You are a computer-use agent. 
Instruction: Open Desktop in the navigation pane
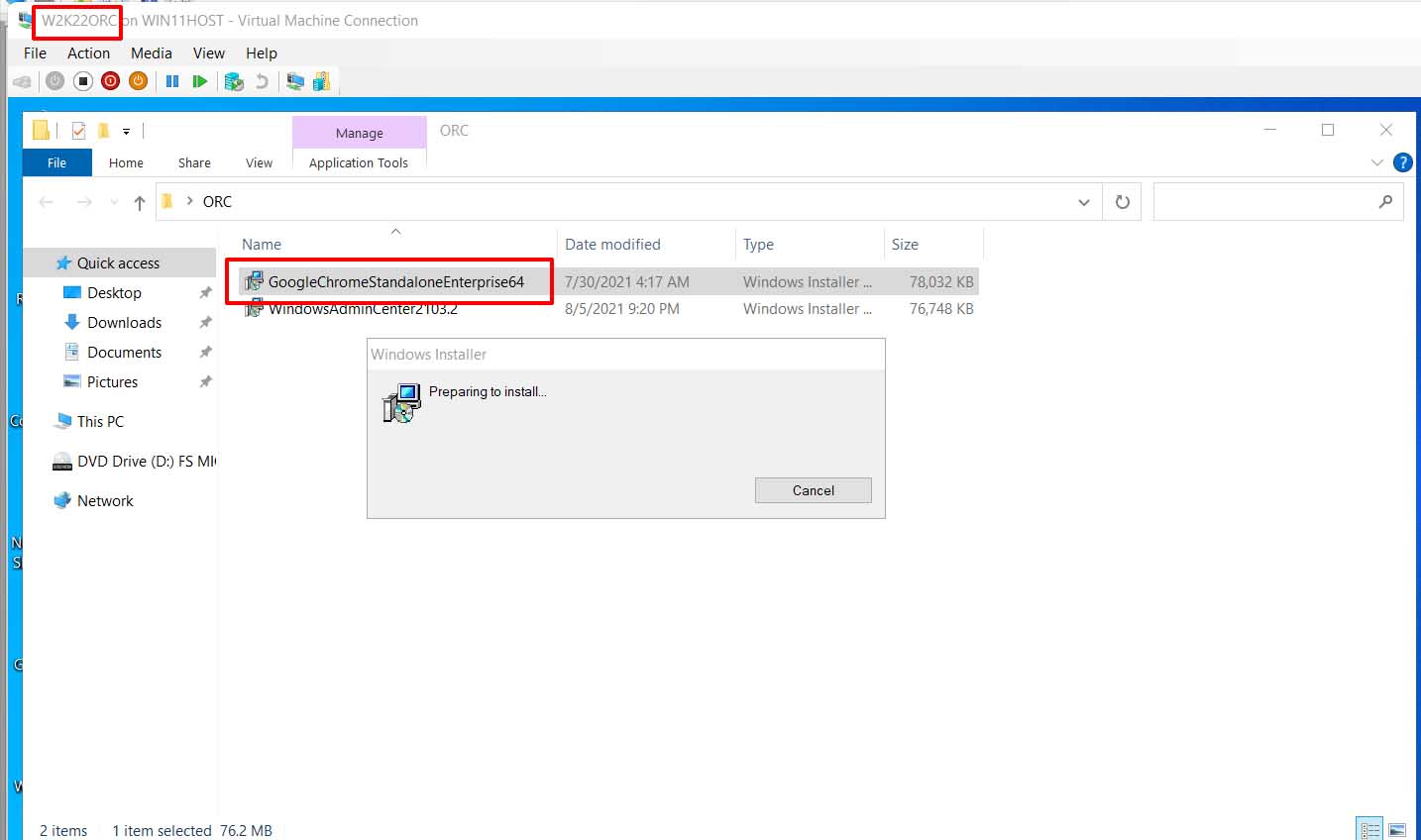click(114, 292)
